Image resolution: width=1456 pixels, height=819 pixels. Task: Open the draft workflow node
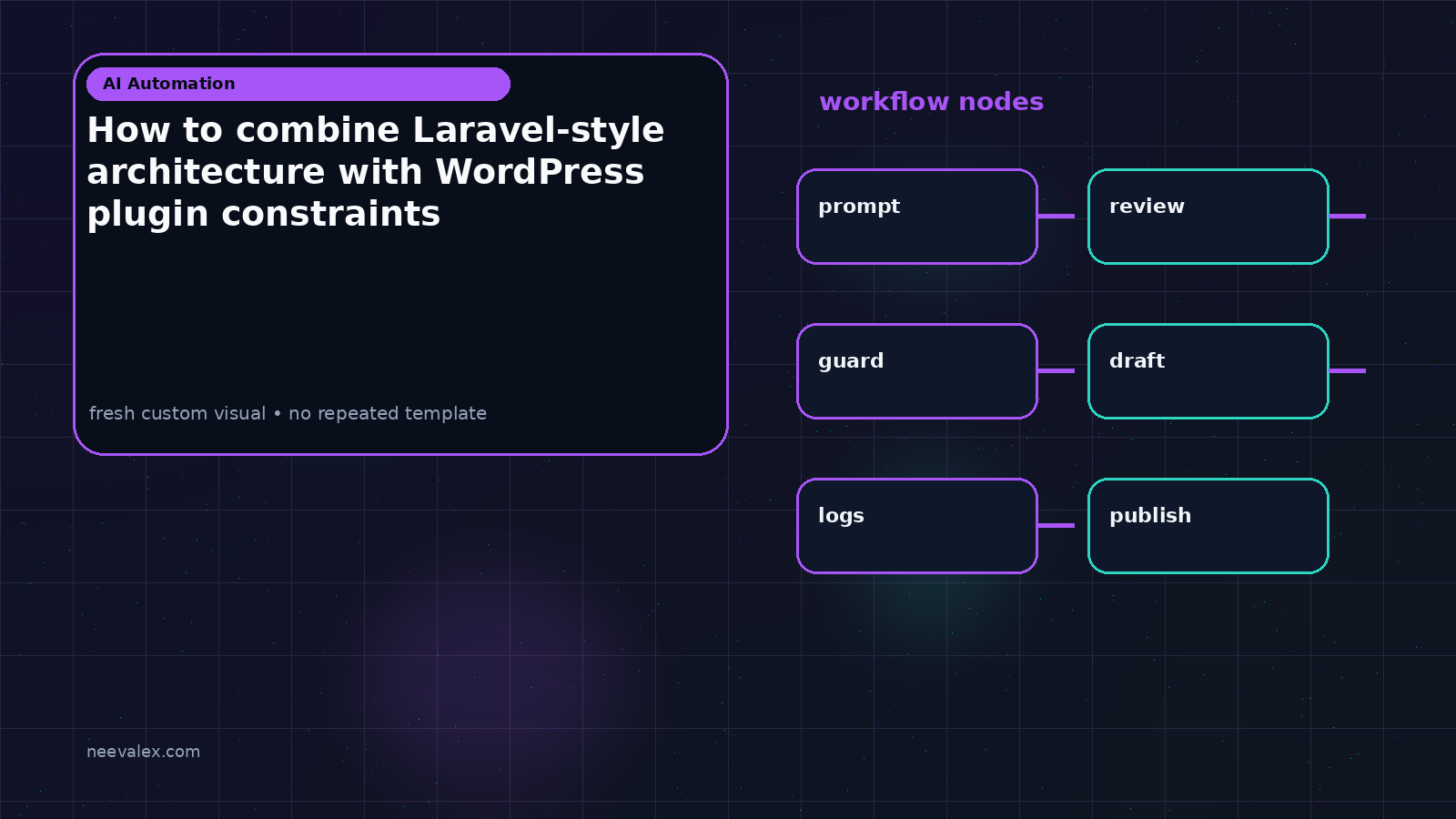coord(1208,371)
